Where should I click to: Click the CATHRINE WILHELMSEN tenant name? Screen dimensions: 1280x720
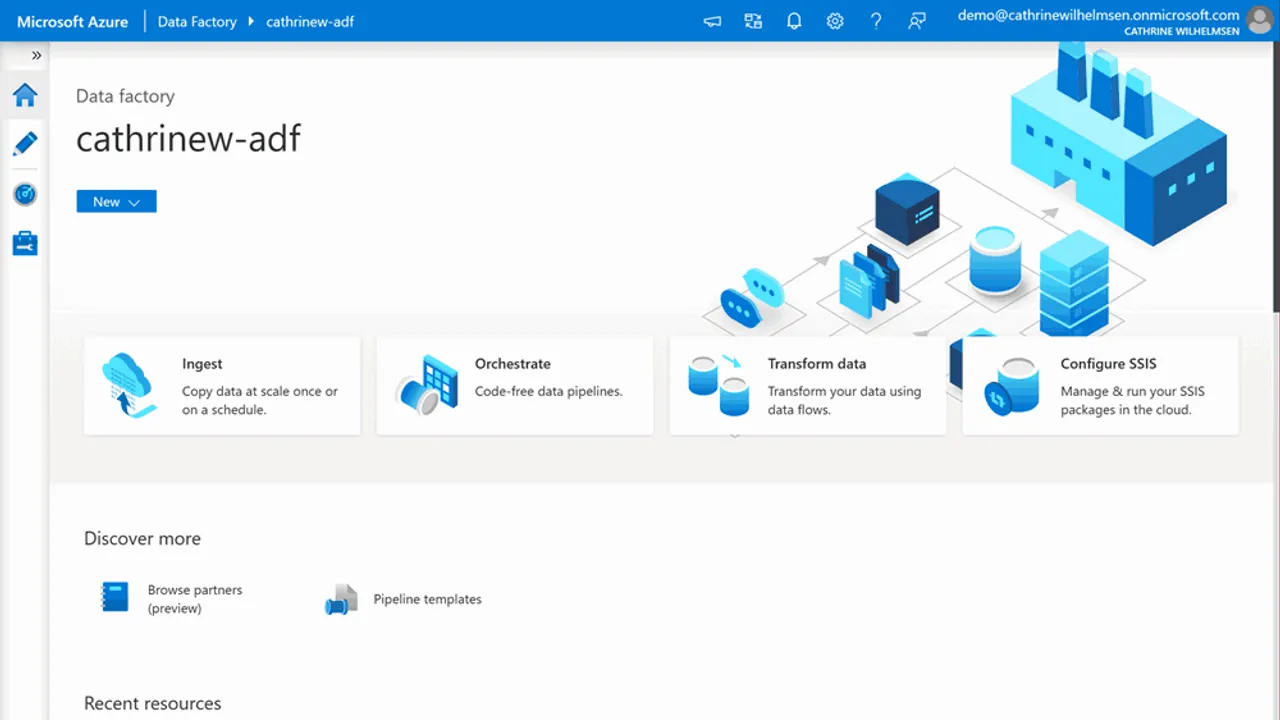click(x=1182, y=31)
